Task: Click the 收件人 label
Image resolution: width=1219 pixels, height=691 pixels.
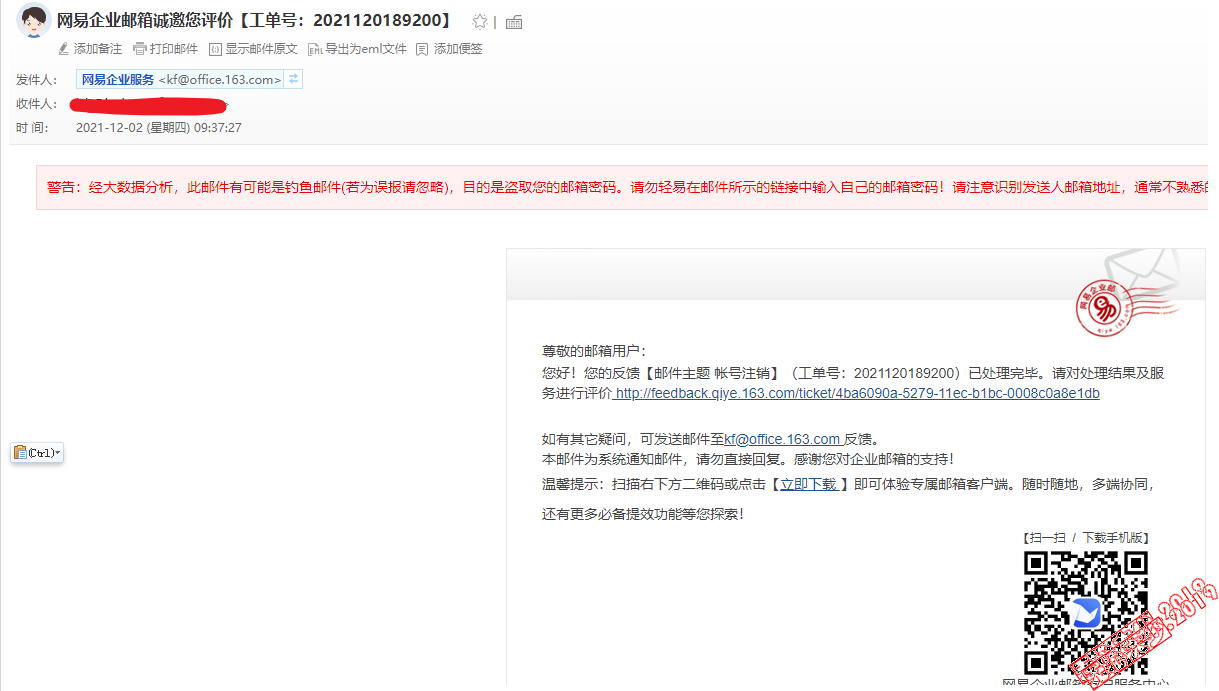Action: pos(37,104)
